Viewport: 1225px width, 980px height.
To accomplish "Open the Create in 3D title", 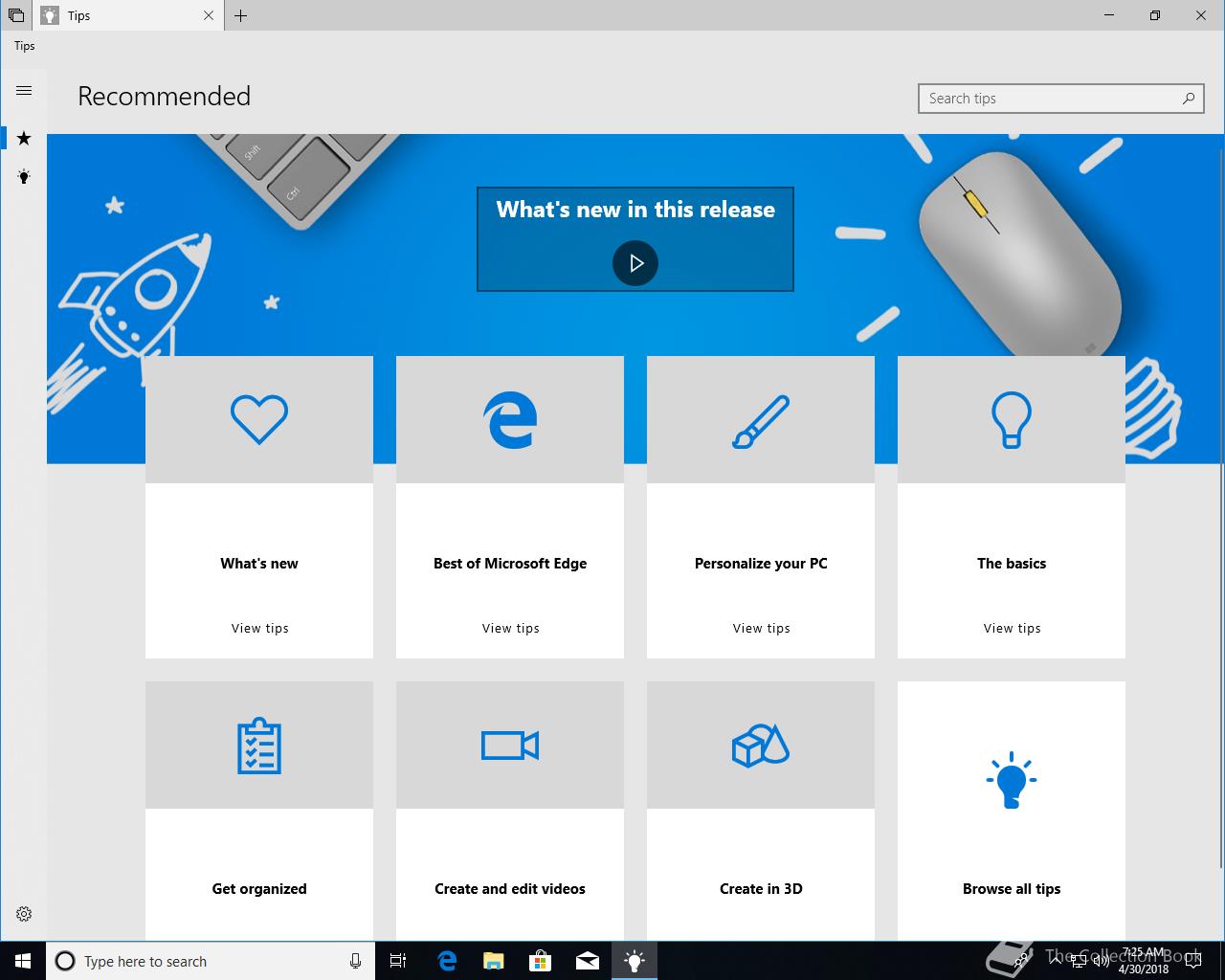I will point(761,888).
